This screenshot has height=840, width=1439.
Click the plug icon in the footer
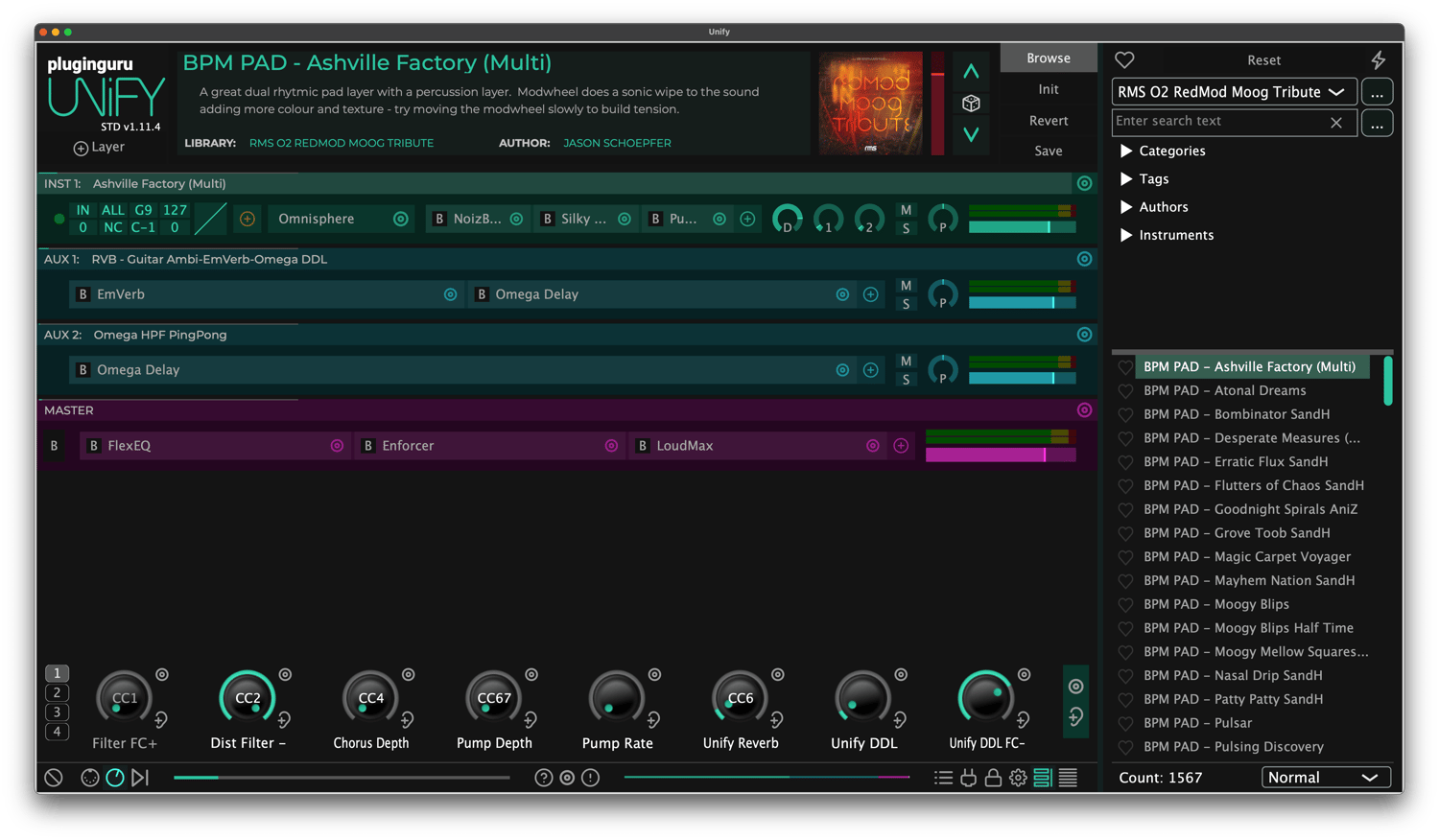[x=969, y=778]
